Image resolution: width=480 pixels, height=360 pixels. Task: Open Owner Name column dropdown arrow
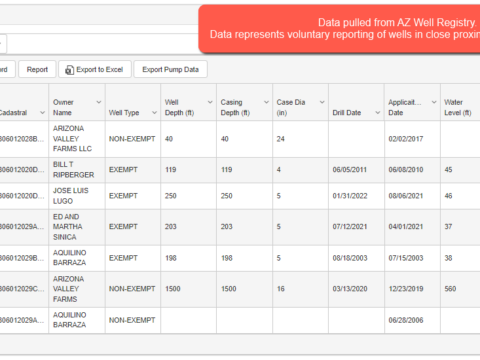pyautogui.click(x=99, y=102)
